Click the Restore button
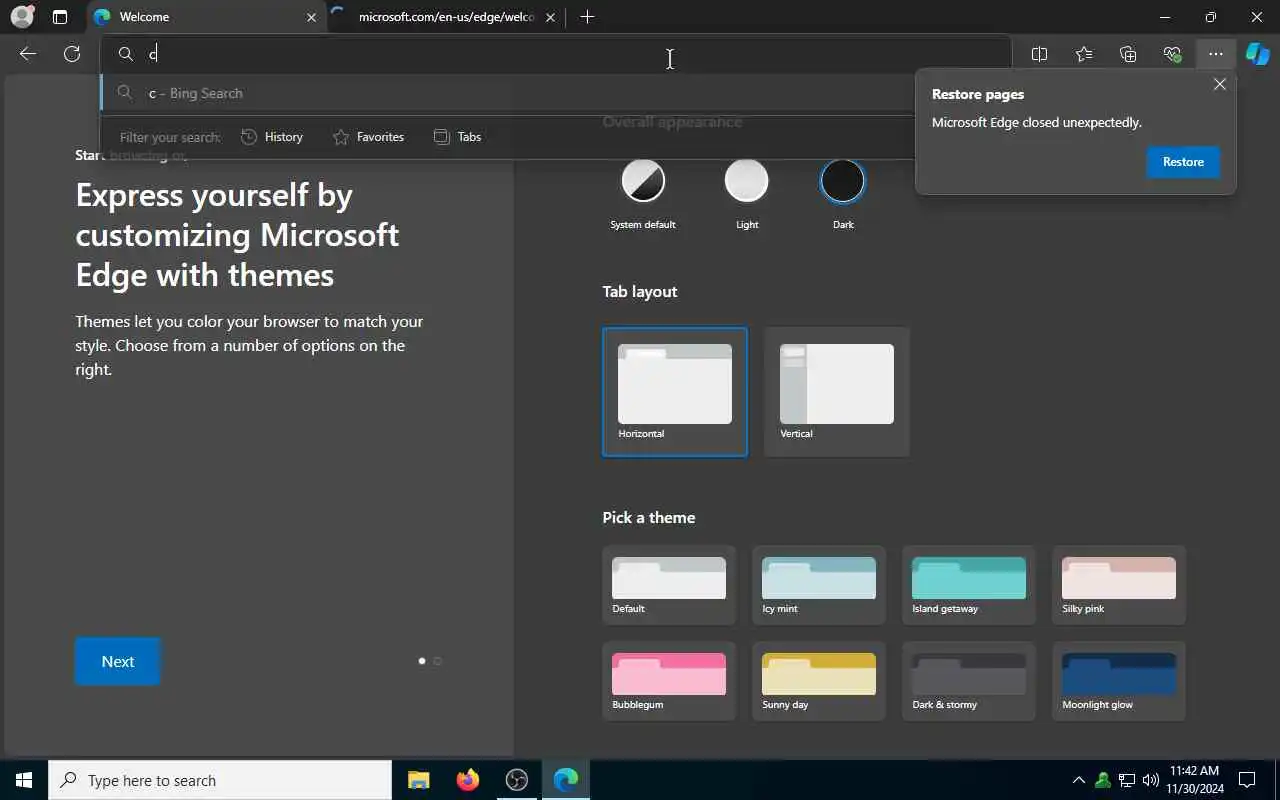This screenshot has height=800, width=1280. tap(1183, 162)
